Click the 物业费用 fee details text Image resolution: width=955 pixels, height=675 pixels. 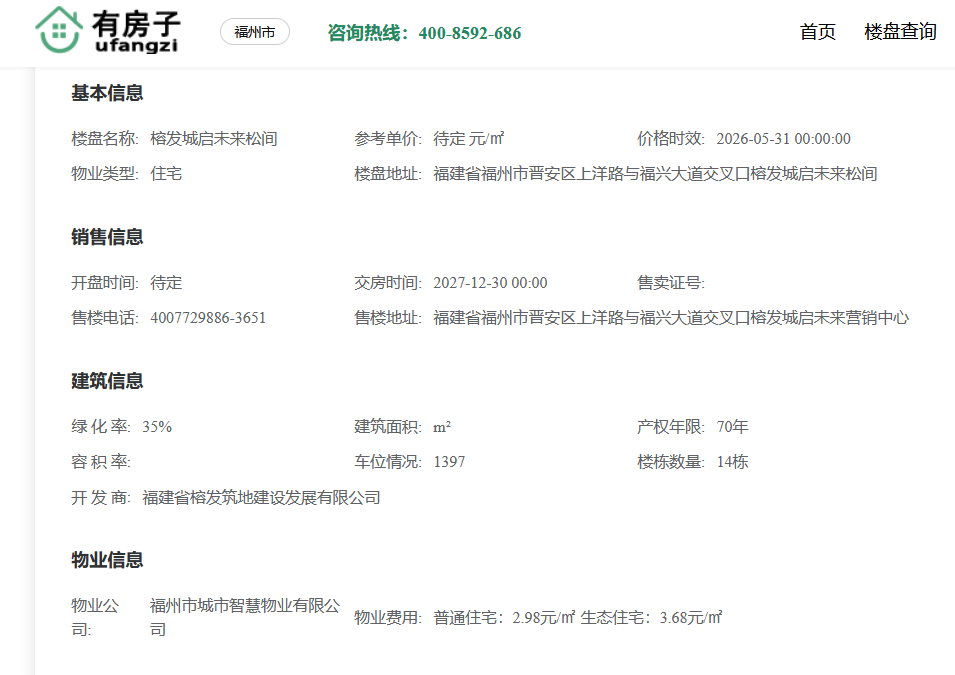(x=577, y=618)
